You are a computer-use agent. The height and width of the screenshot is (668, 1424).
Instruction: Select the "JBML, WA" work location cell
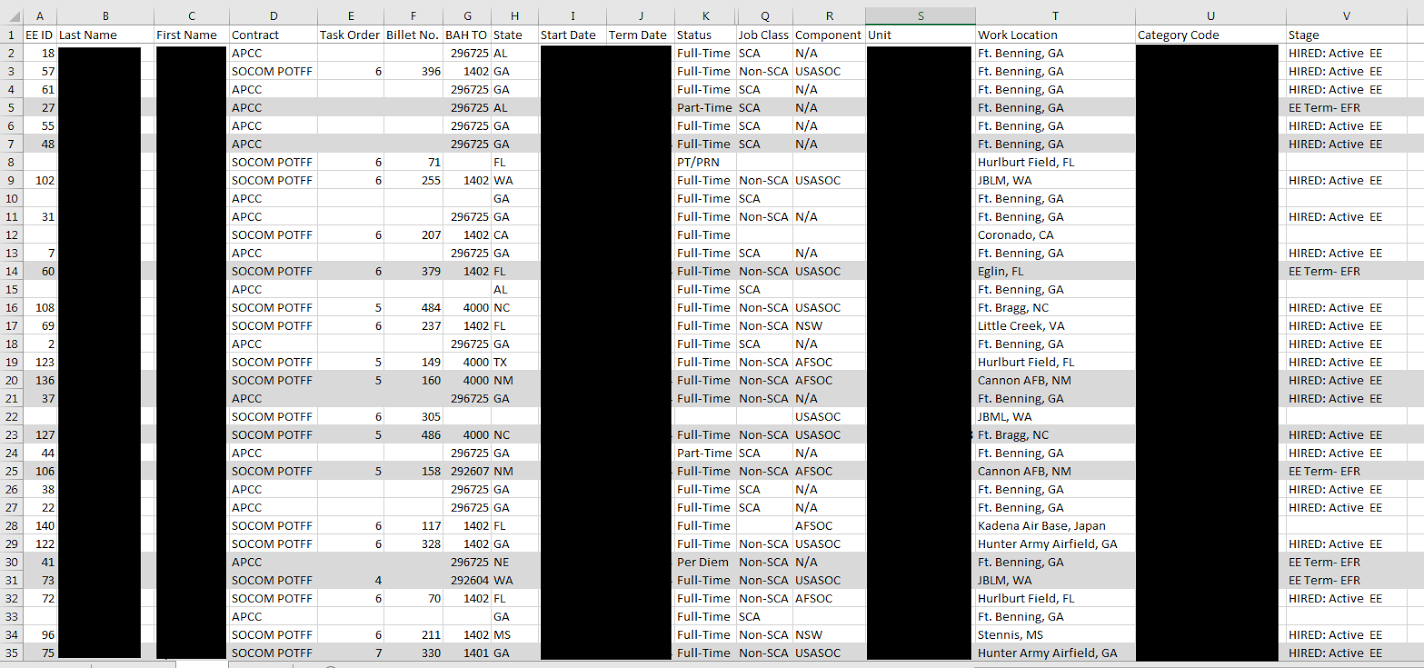pos(1055,417)
